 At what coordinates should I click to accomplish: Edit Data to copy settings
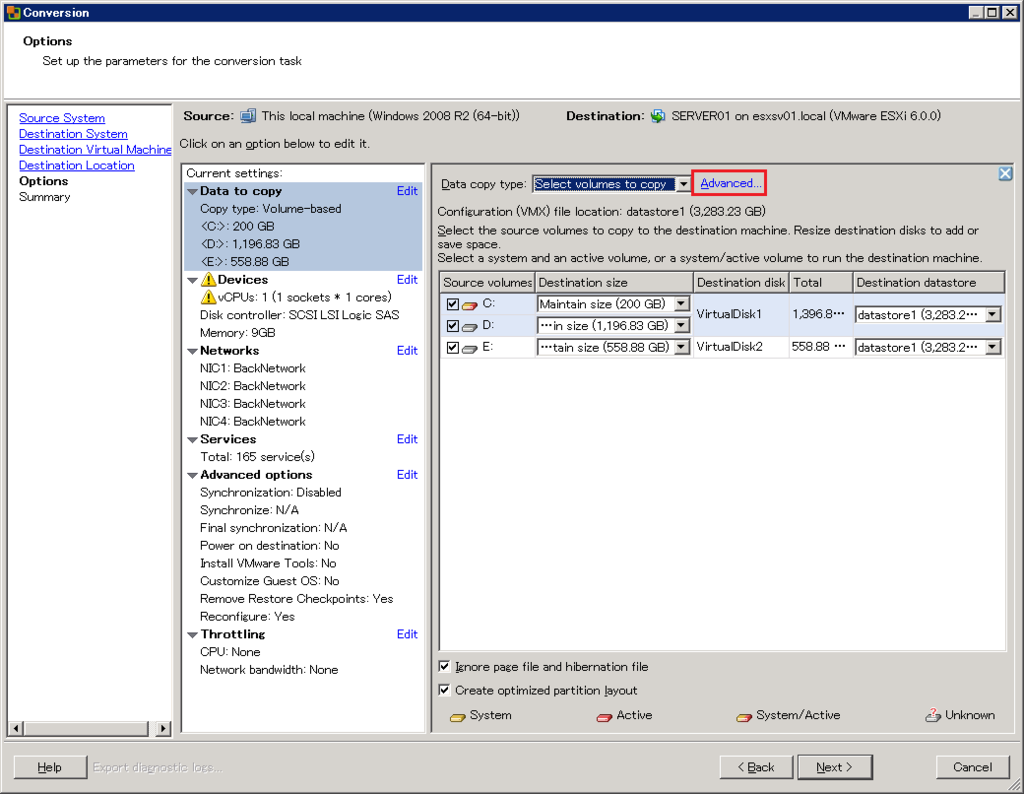(407, 191)
